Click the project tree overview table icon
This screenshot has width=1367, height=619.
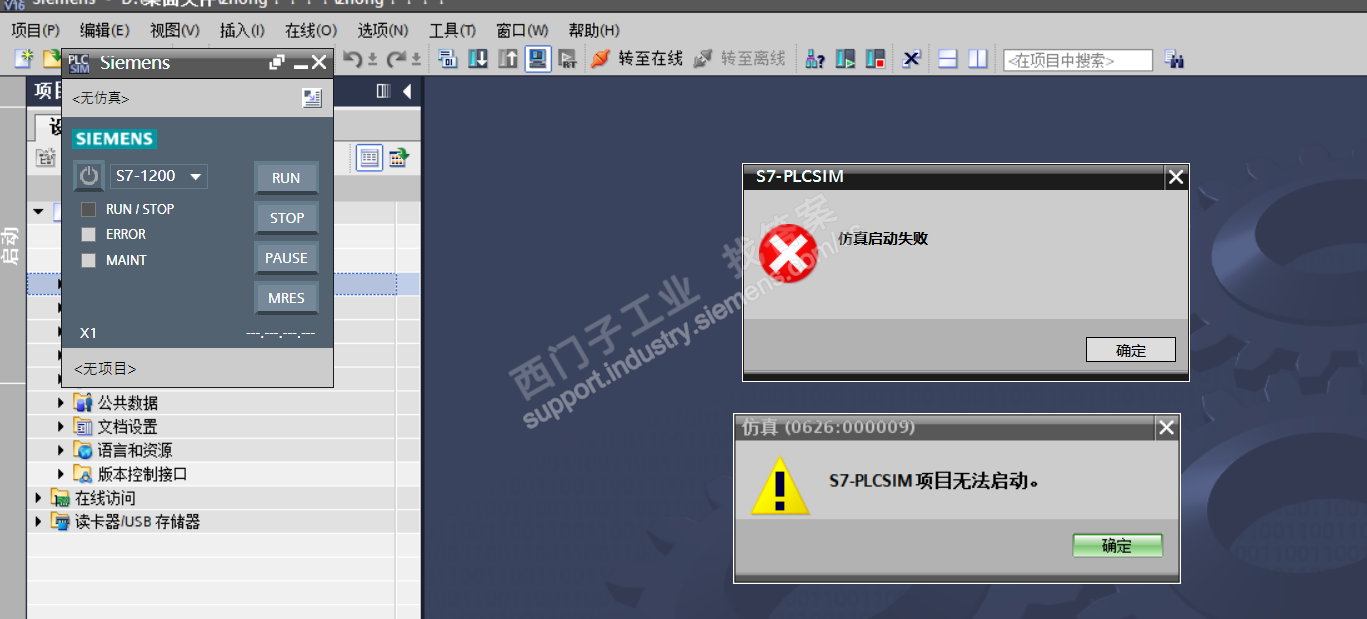370,157
